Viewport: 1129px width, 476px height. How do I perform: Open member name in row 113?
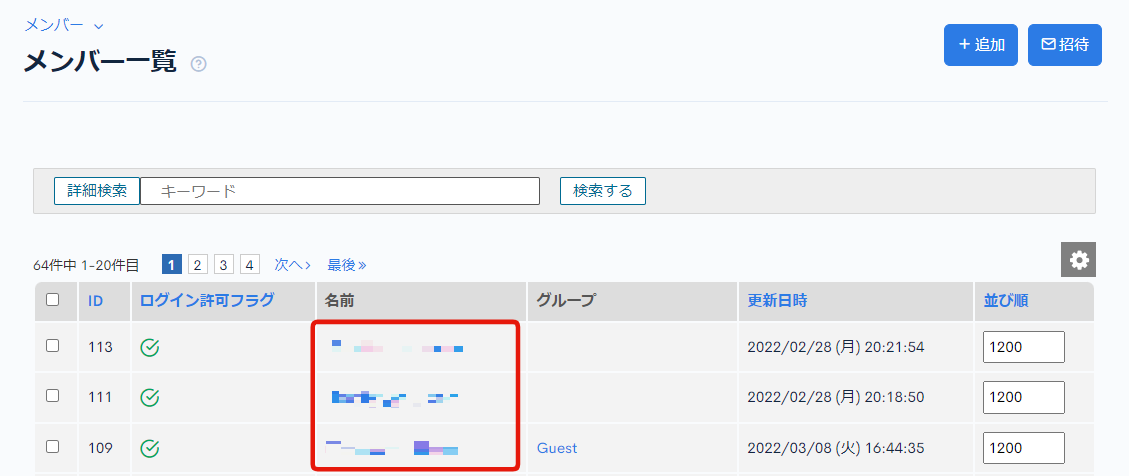(x=397, y=347)
